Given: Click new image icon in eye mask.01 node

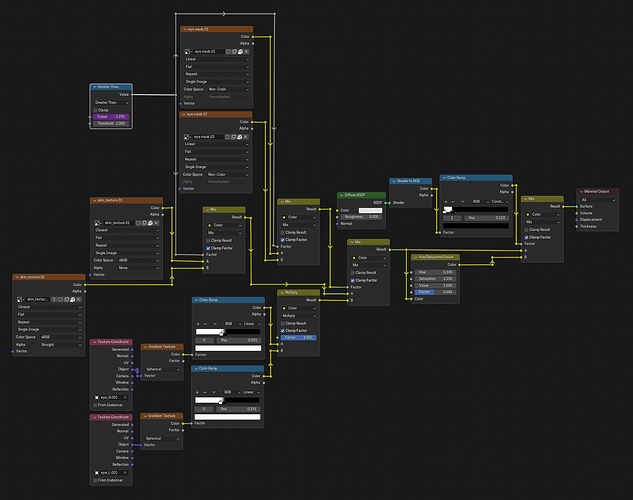Looking at the screenshot, I should pos(234,52).
